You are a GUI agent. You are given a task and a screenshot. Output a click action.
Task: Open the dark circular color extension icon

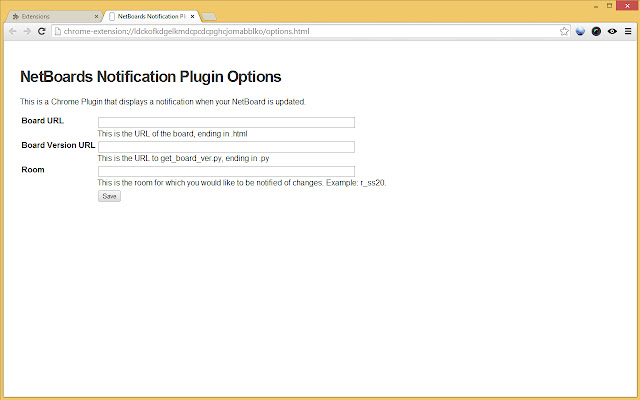[596, 31]
